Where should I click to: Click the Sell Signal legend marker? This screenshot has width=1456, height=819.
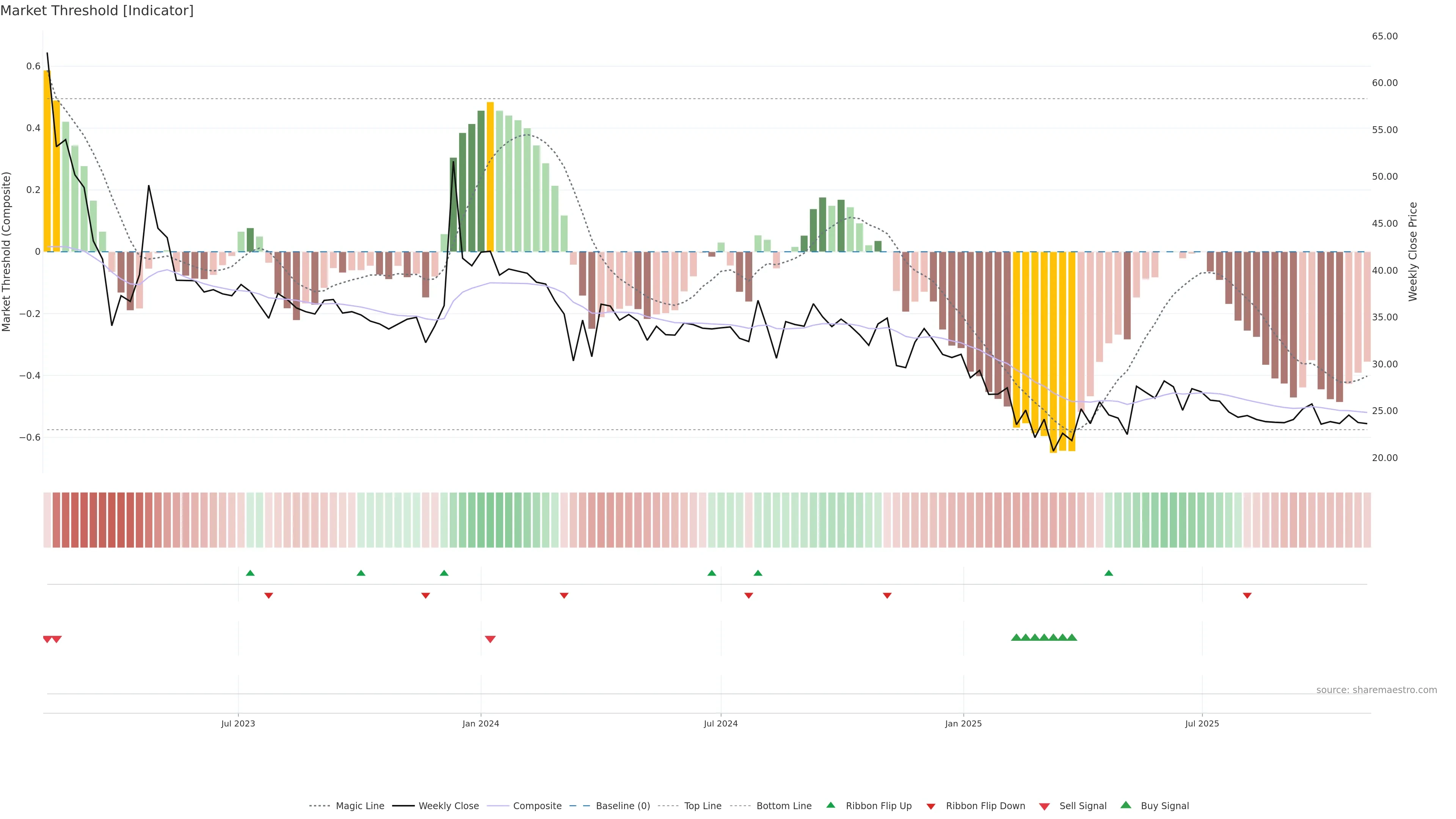pyautogui.click(x=1045, y=806)
